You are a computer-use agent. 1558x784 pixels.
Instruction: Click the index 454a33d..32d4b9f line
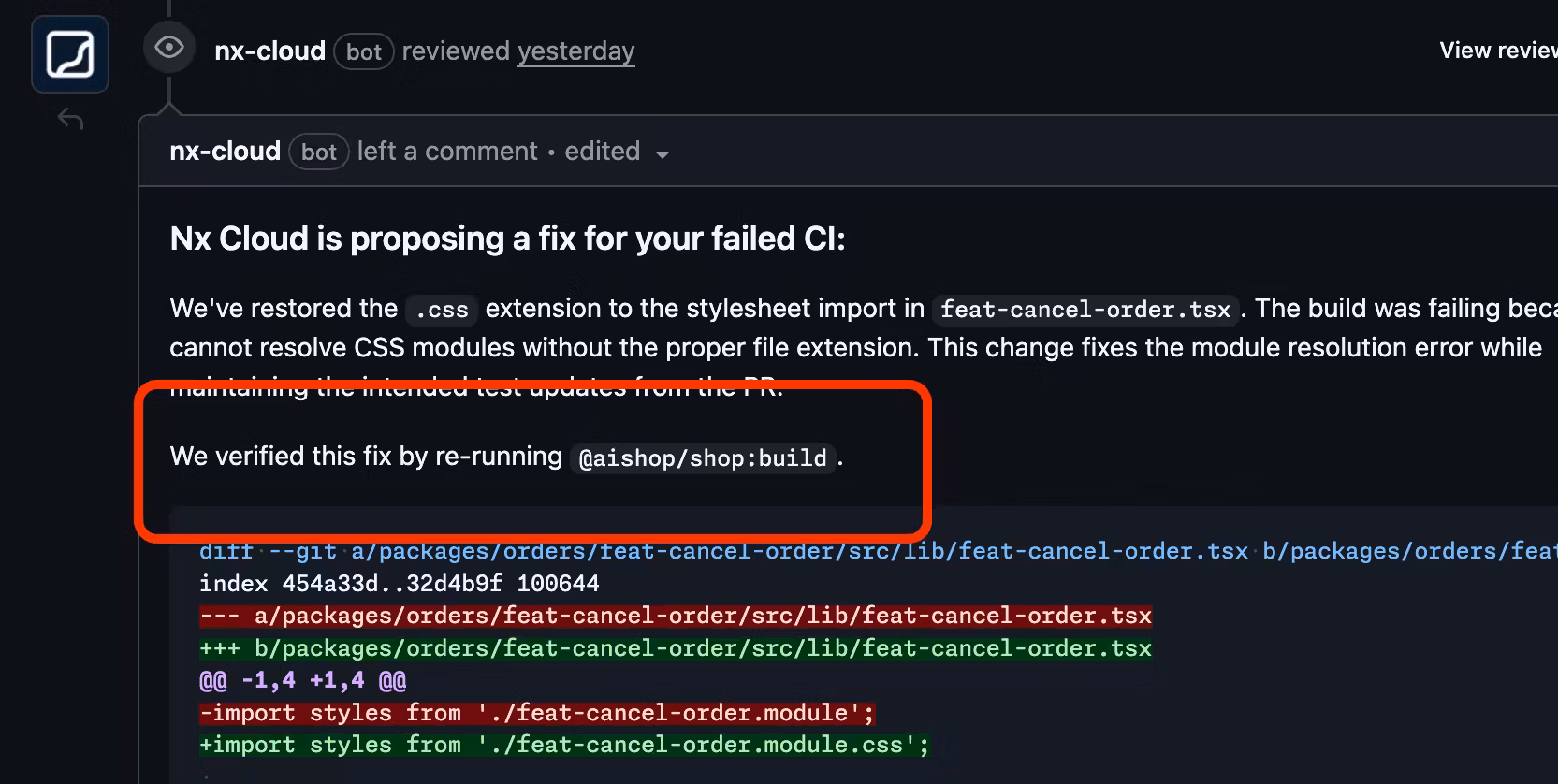399,584
